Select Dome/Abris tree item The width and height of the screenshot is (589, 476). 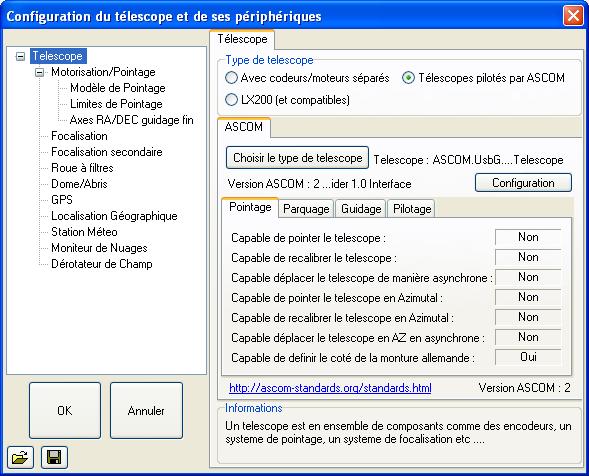79,184
